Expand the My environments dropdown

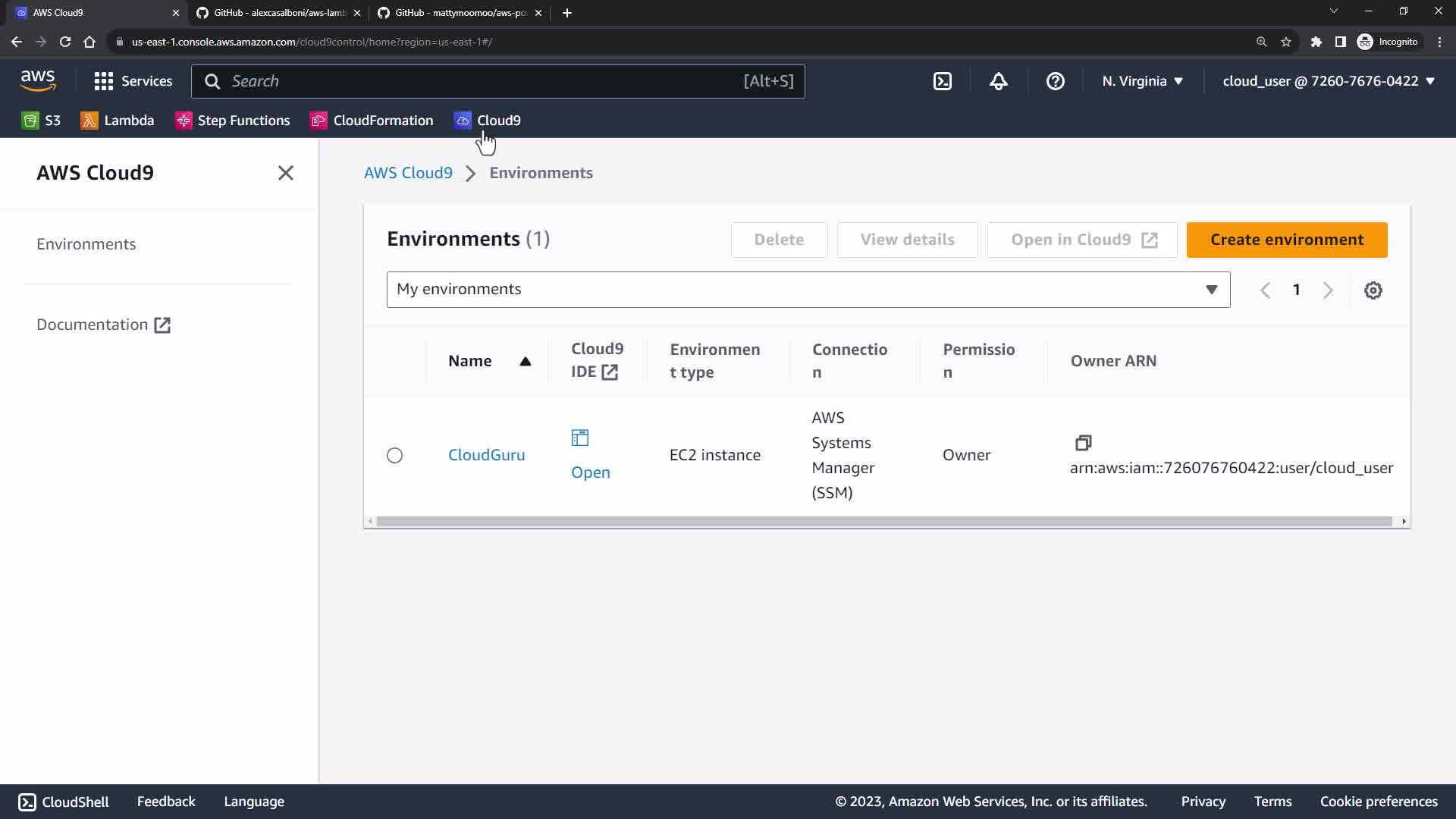coord(808,290)
